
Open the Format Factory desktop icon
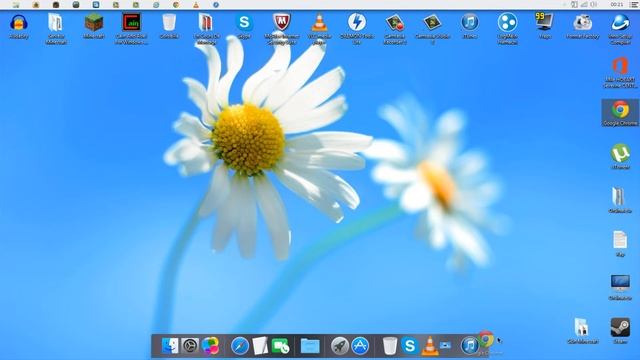[x=582, y=22]
